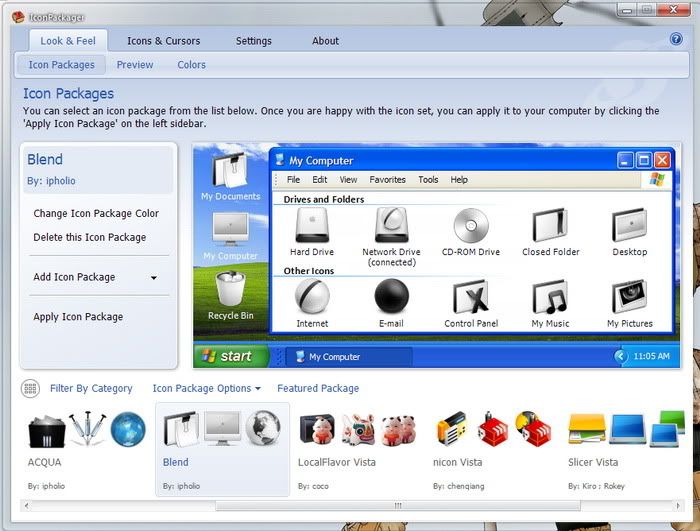Open the Edit menu in preview window

320,180
